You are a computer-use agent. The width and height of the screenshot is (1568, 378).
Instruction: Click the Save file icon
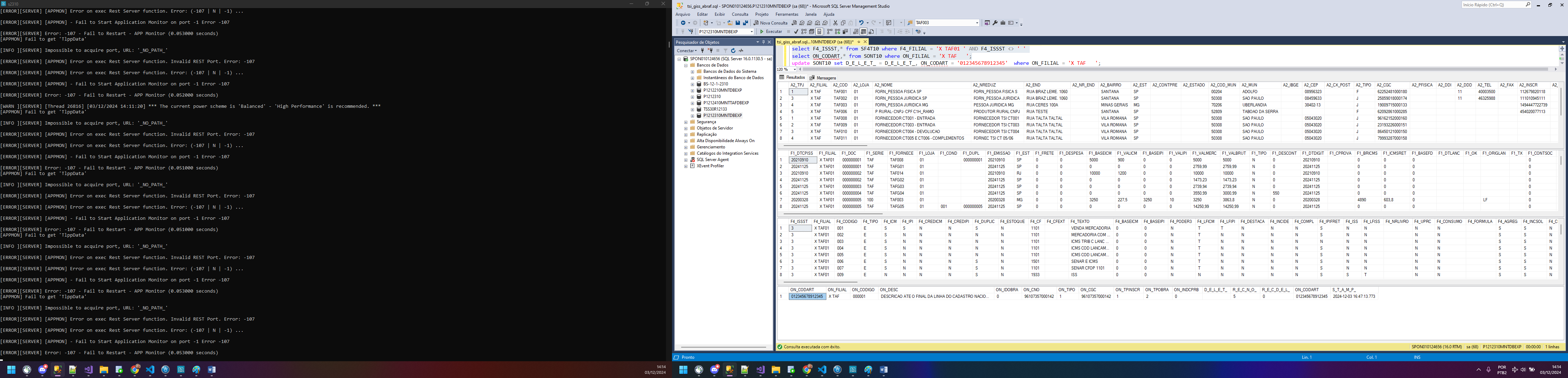click(738, 23)
